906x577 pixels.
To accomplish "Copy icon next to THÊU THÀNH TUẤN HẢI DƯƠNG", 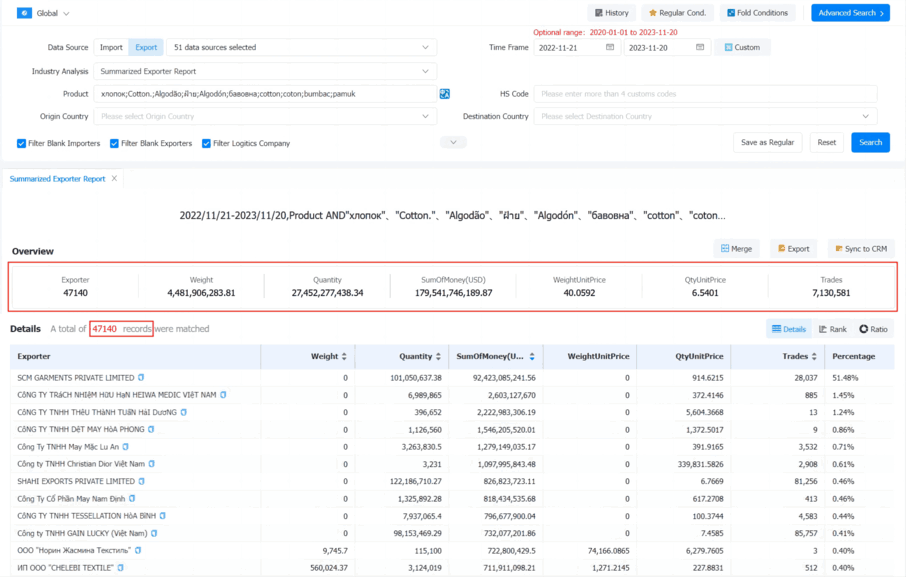I will [x=184, y=412].
